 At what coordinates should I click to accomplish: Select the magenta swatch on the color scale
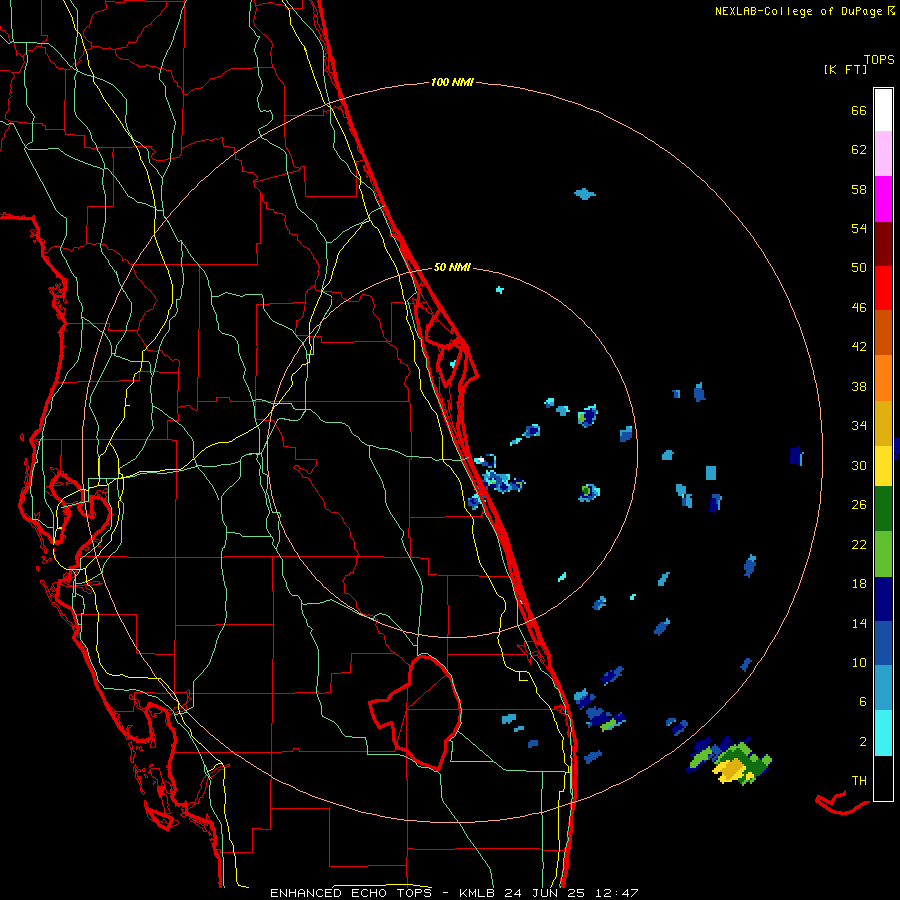pyautogui.click(x=883, y=199)
